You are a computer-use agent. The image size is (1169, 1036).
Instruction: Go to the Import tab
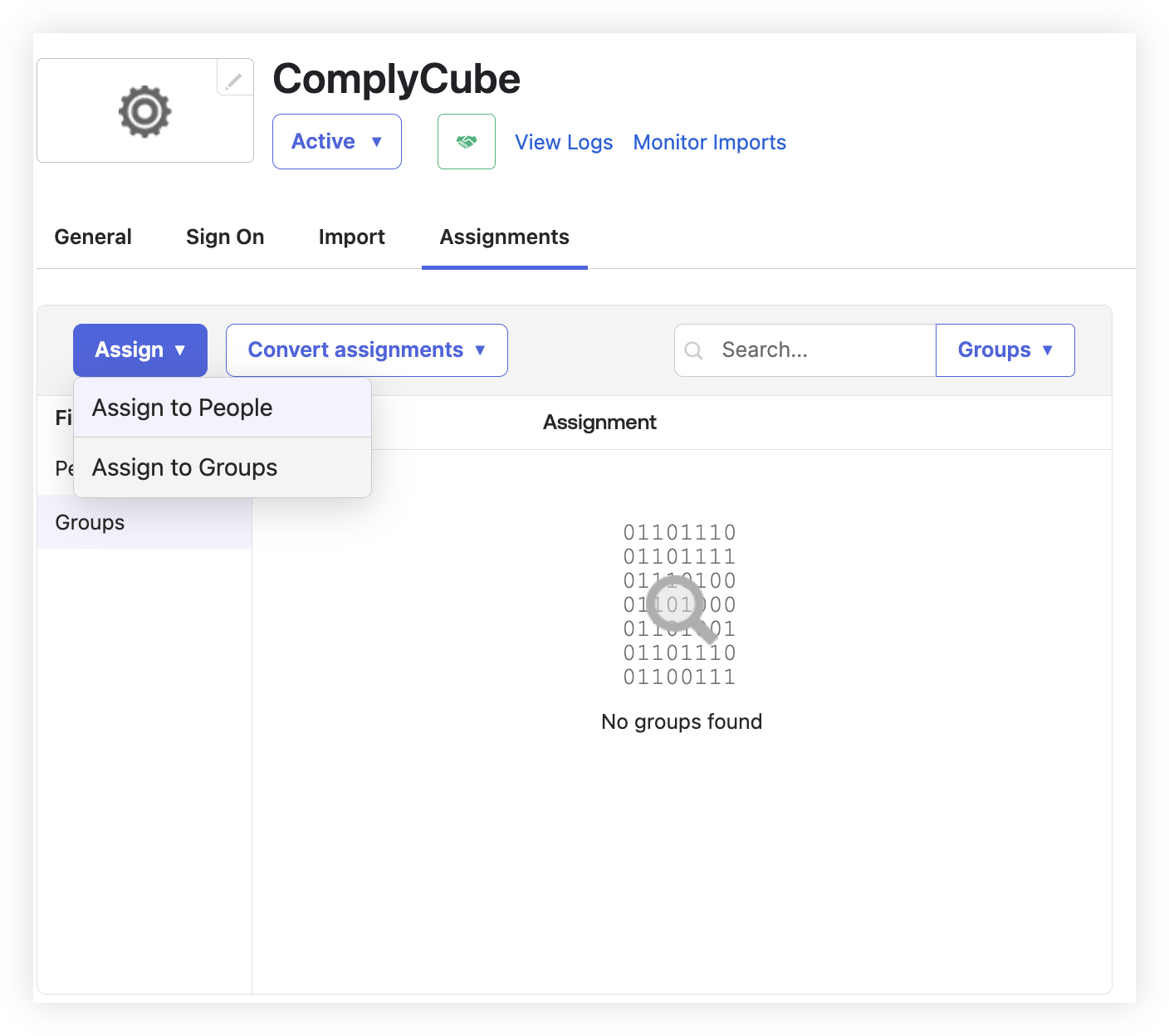[352, 237]
